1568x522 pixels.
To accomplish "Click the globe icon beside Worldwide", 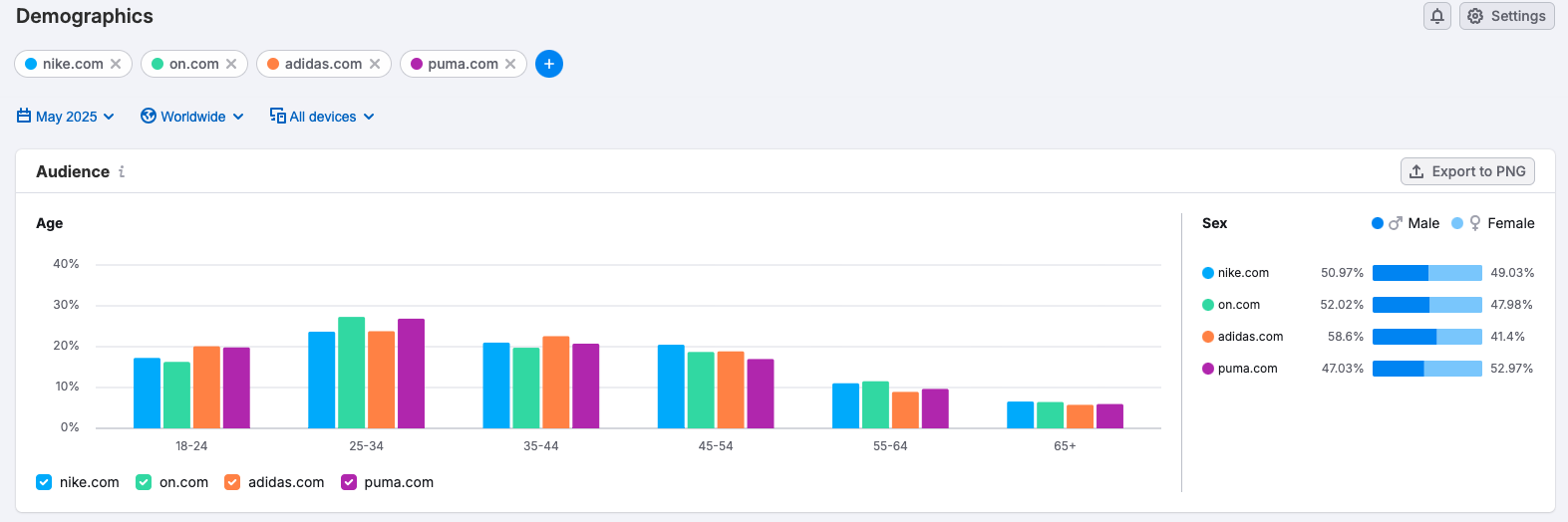I will pos(149,117).
